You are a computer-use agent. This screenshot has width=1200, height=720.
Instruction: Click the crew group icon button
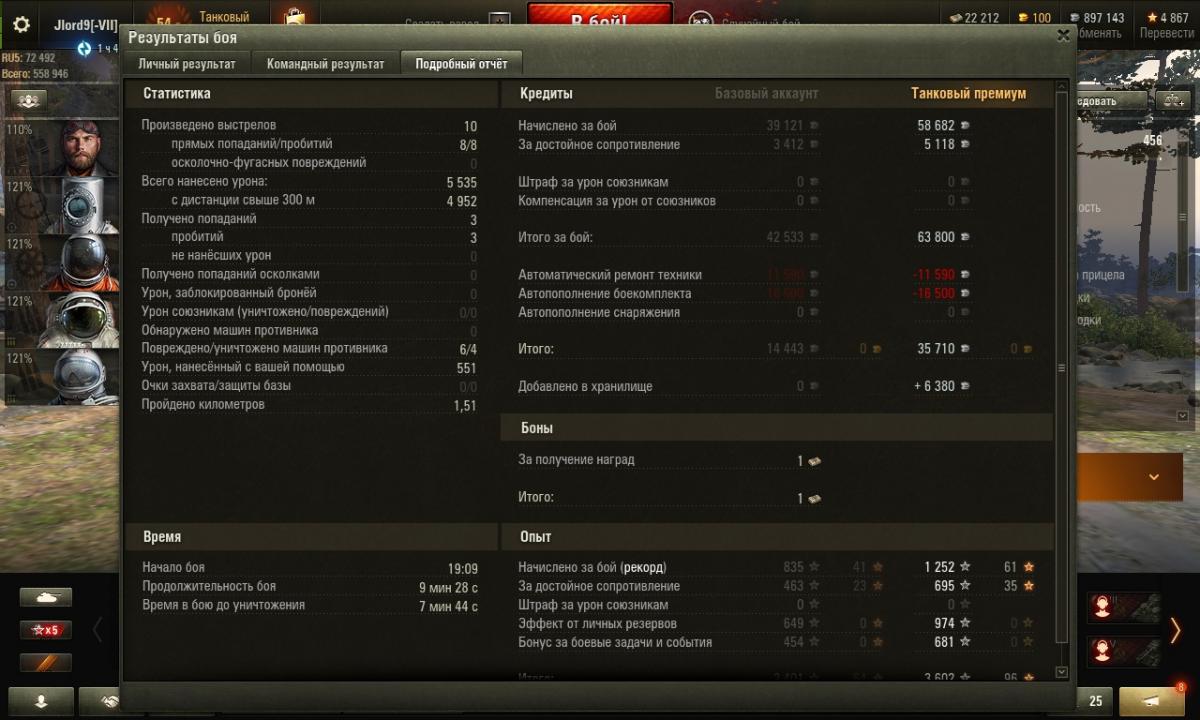point(29,100)
